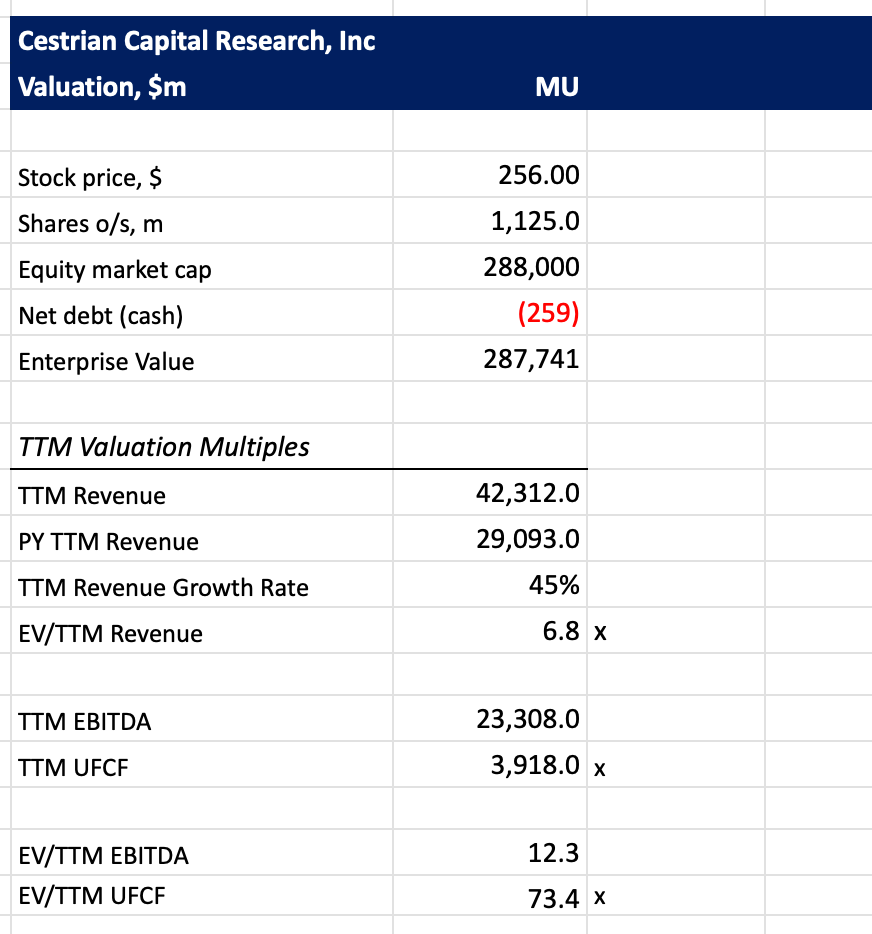Select the TTM Valuation Multiples heading
872x934 pixels.
coord(164,447)
